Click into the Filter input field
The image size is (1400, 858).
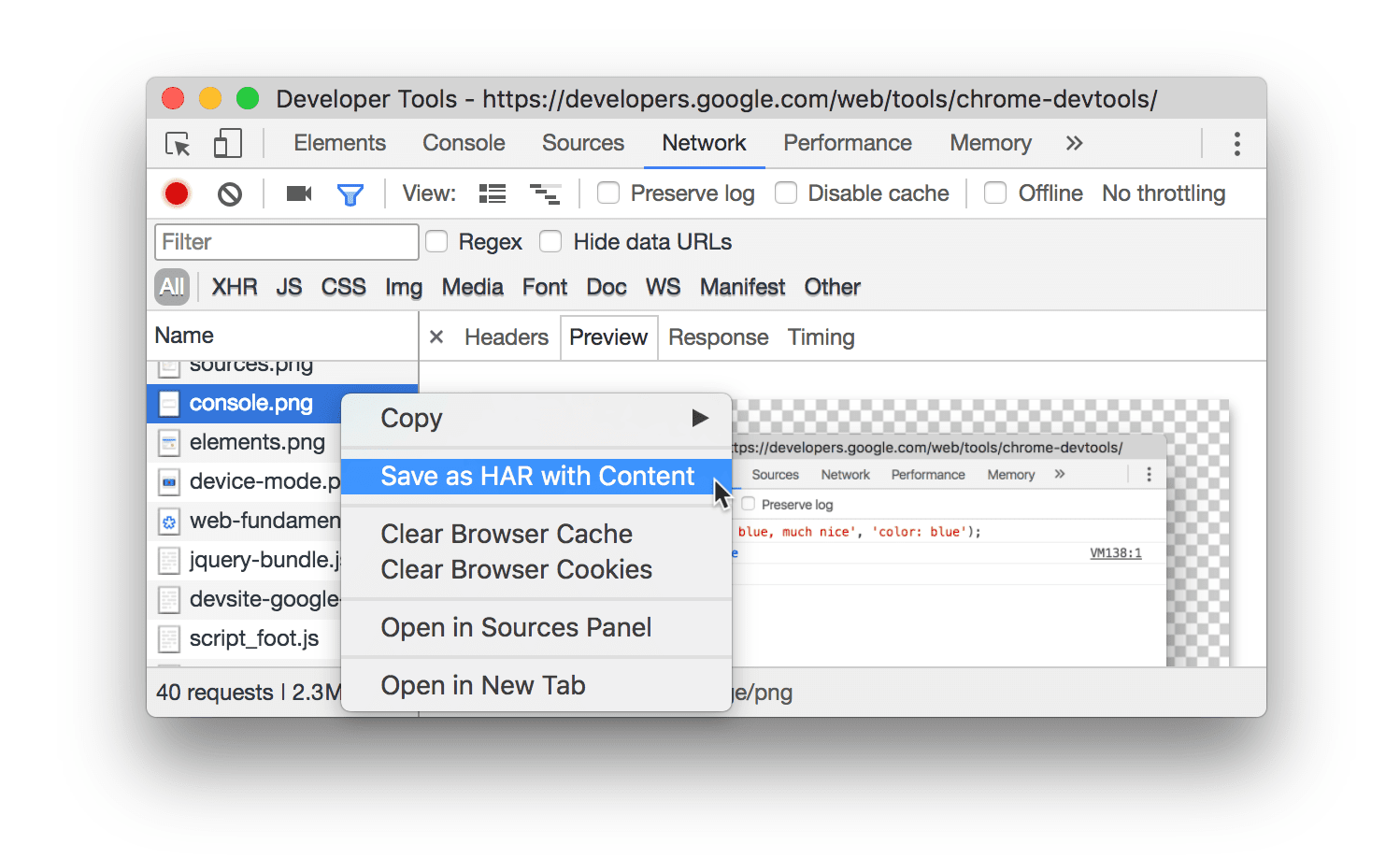pyautogui.click(x=285, y=241)
